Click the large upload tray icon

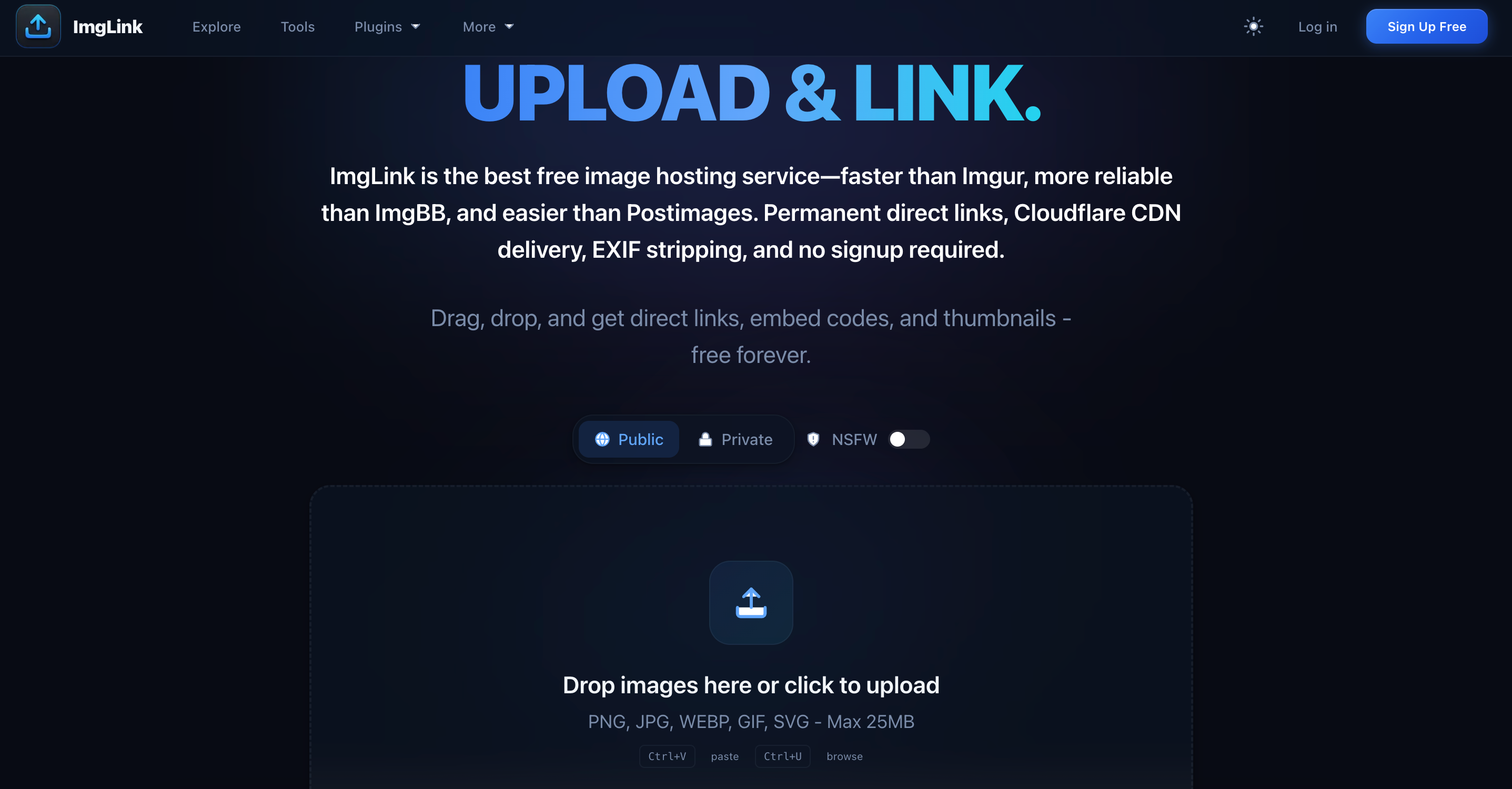(x=751, y=603)
